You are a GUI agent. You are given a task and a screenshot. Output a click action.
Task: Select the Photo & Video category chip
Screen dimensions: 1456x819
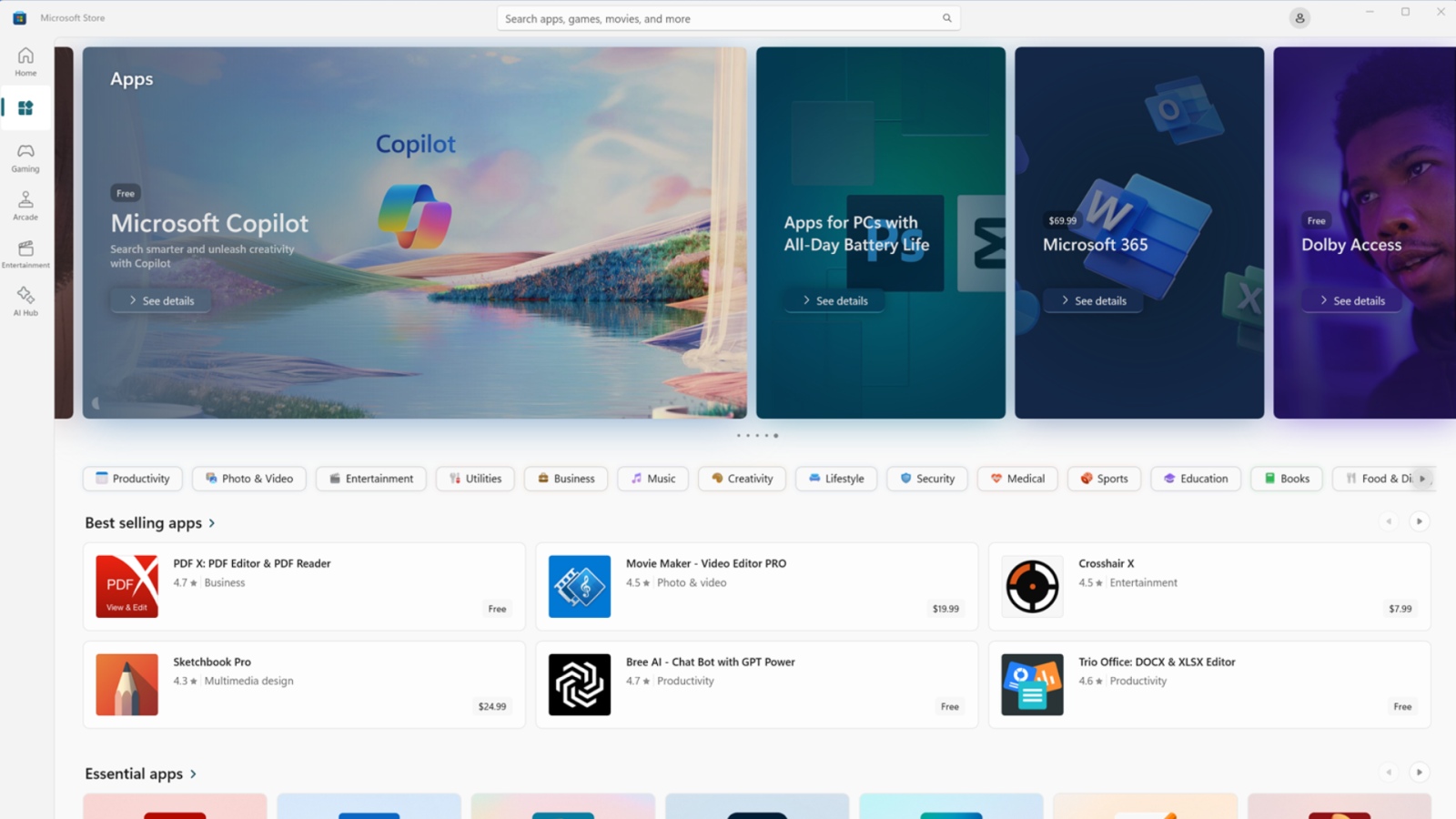pos(249,479)
